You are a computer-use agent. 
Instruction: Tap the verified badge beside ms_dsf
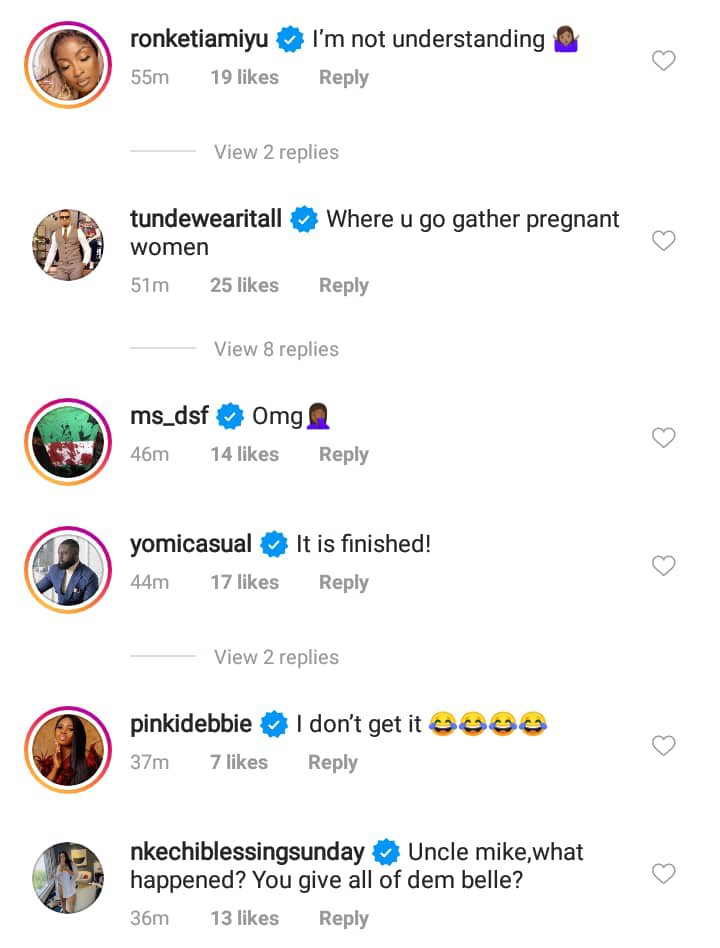coord(230,416)
